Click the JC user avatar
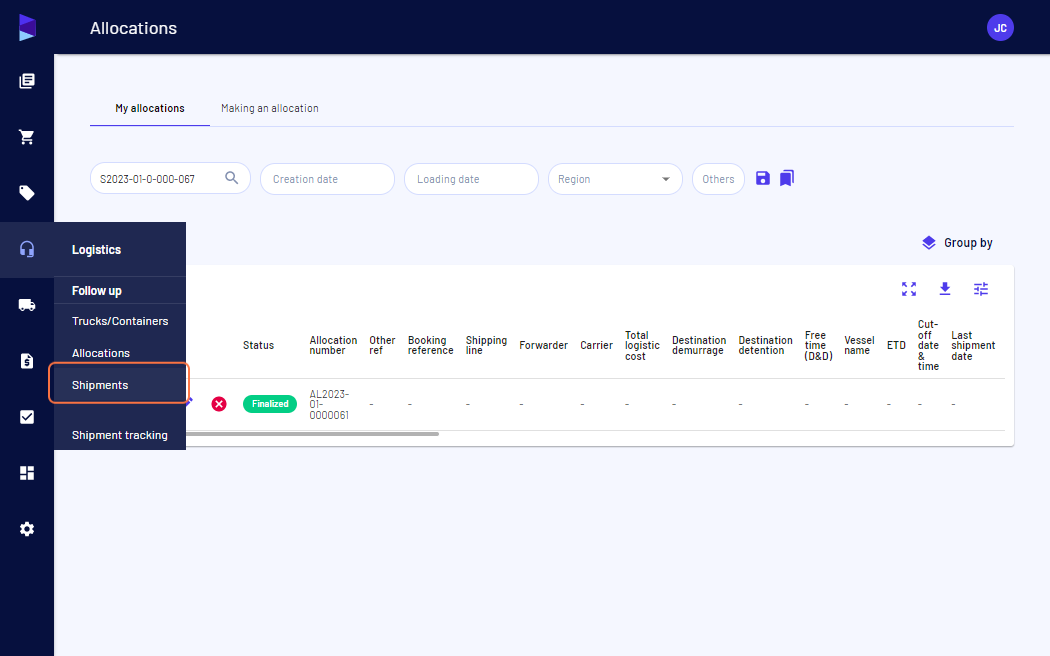The height and width of the screenshot is (656, 1050). [1000, 27]
